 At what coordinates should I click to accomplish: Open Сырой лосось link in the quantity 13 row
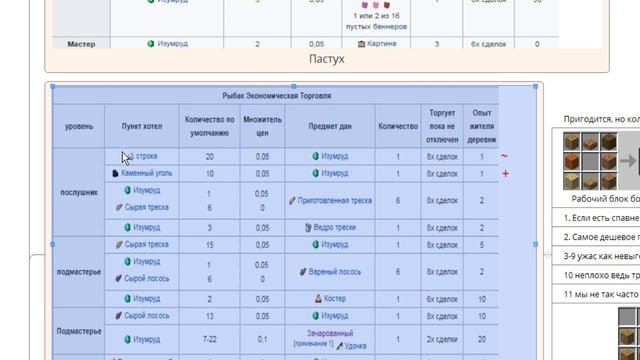coord(147,316)
